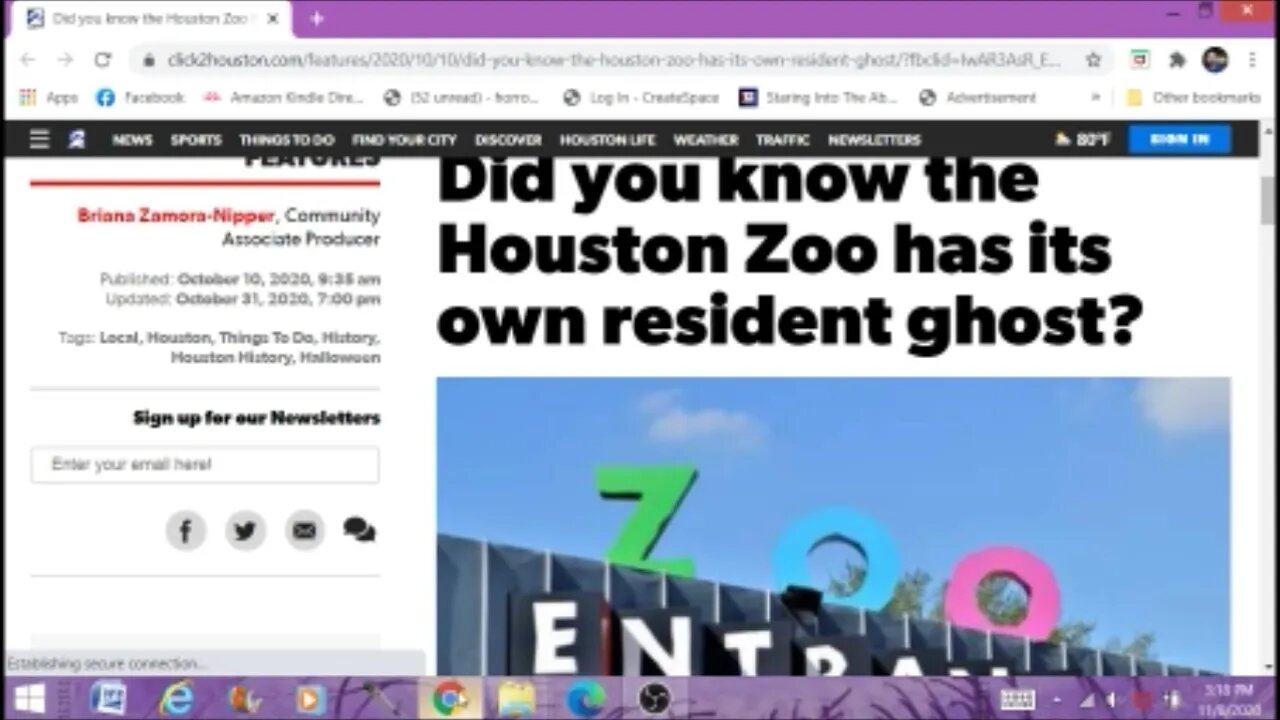
Task: Open Word from the taskbar
Action: [108, 698]
